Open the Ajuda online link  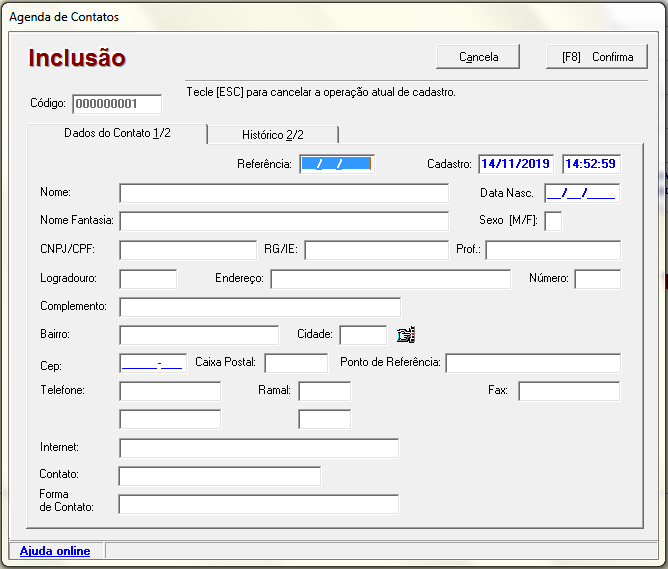(x=55, y=551)
